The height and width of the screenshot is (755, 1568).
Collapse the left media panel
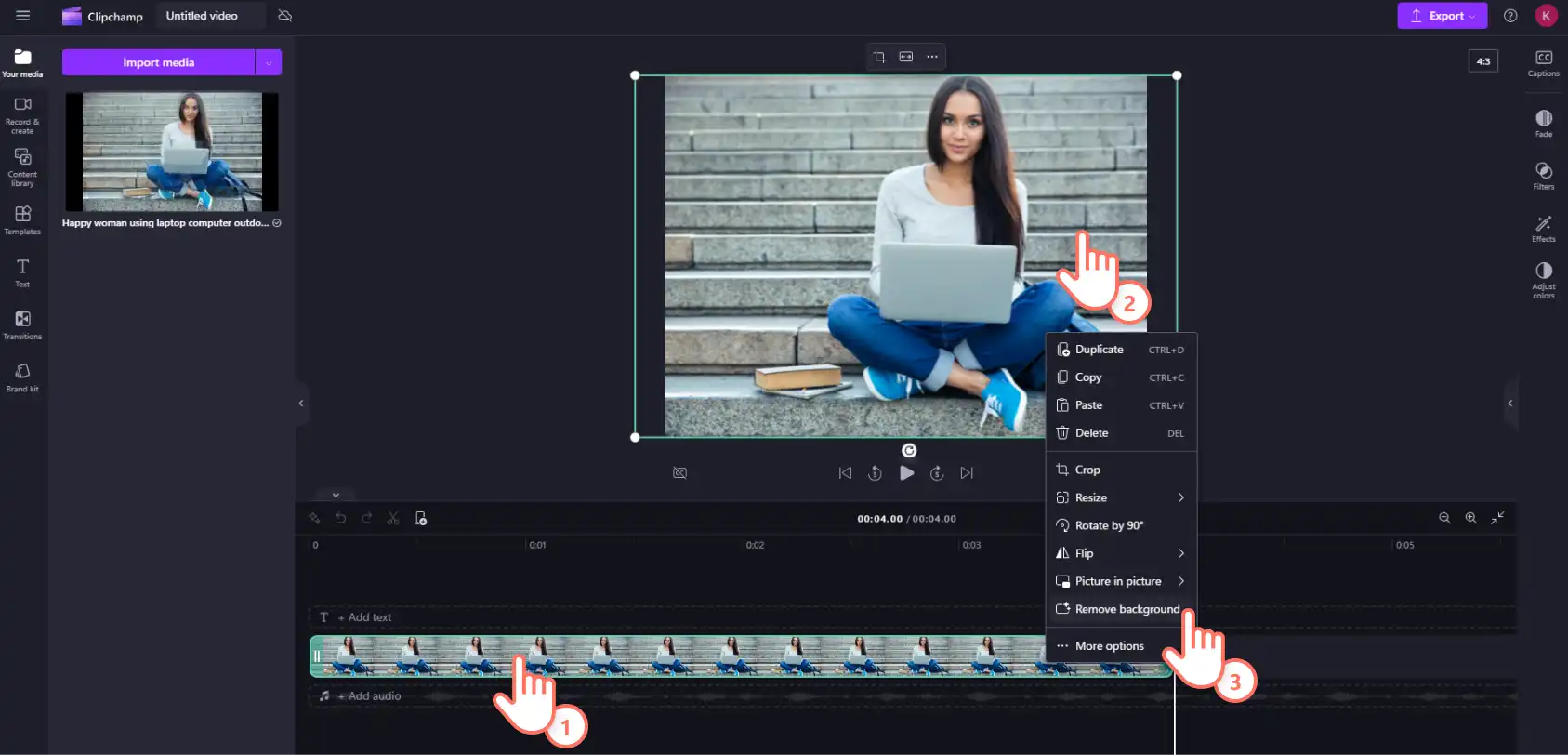[301, 404]
